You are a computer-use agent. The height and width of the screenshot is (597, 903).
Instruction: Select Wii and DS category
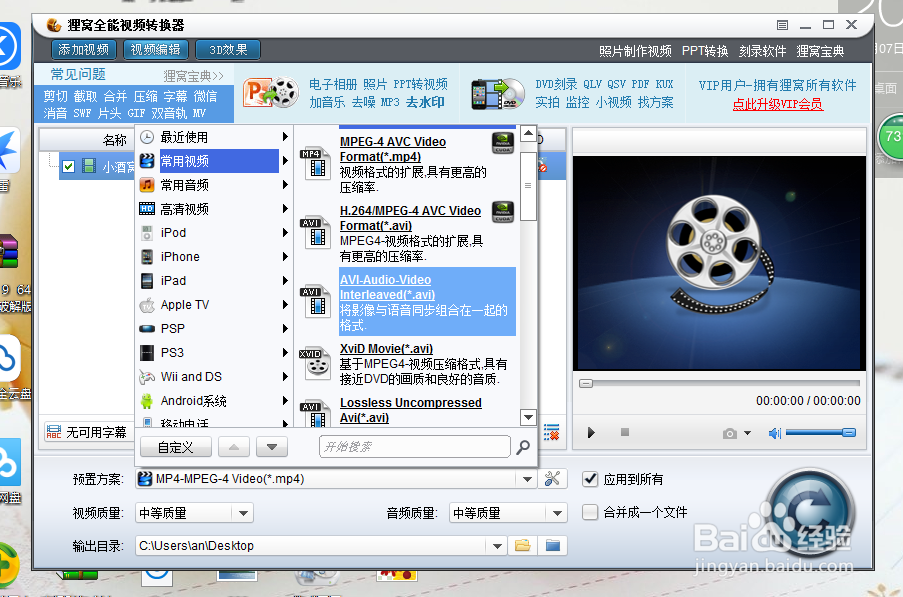pos(214,377)
